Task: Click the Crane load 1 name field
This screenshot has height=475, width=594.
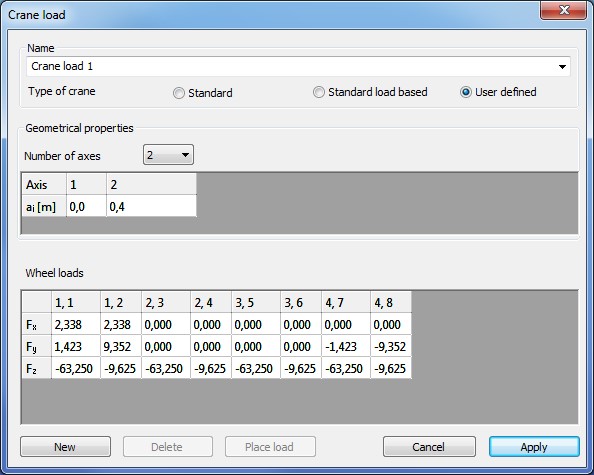Action: click(292, 67)
